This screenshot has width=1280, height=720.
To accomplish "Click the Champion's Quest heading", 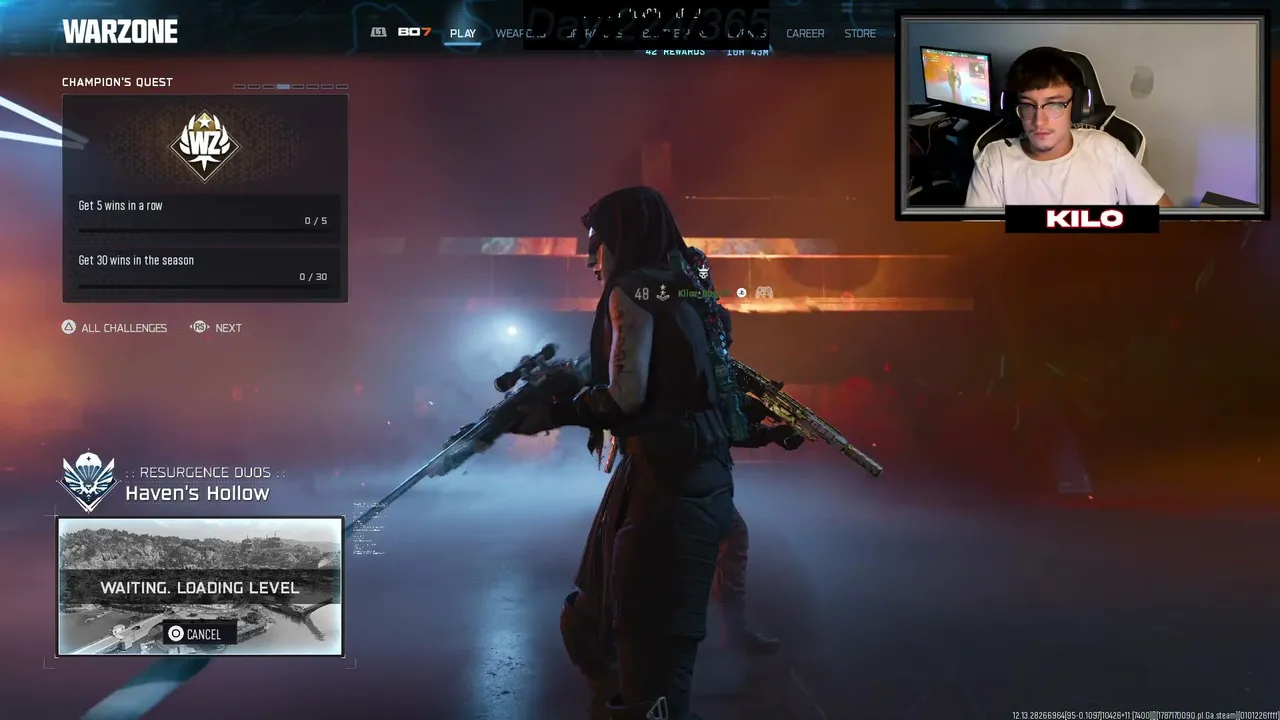I will [117, 82].
